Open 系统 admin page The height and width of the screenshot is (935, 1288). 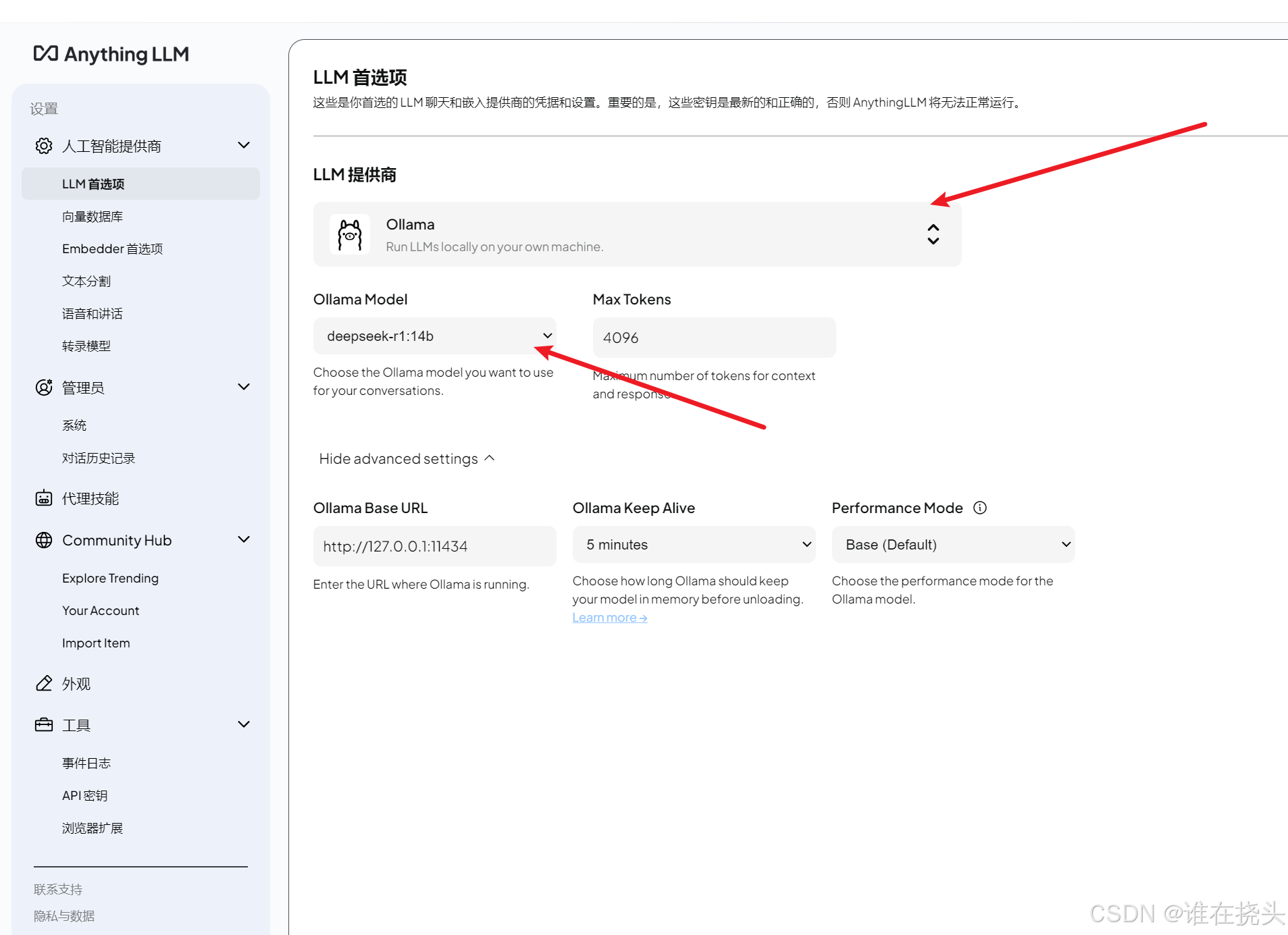coord(74,426)
